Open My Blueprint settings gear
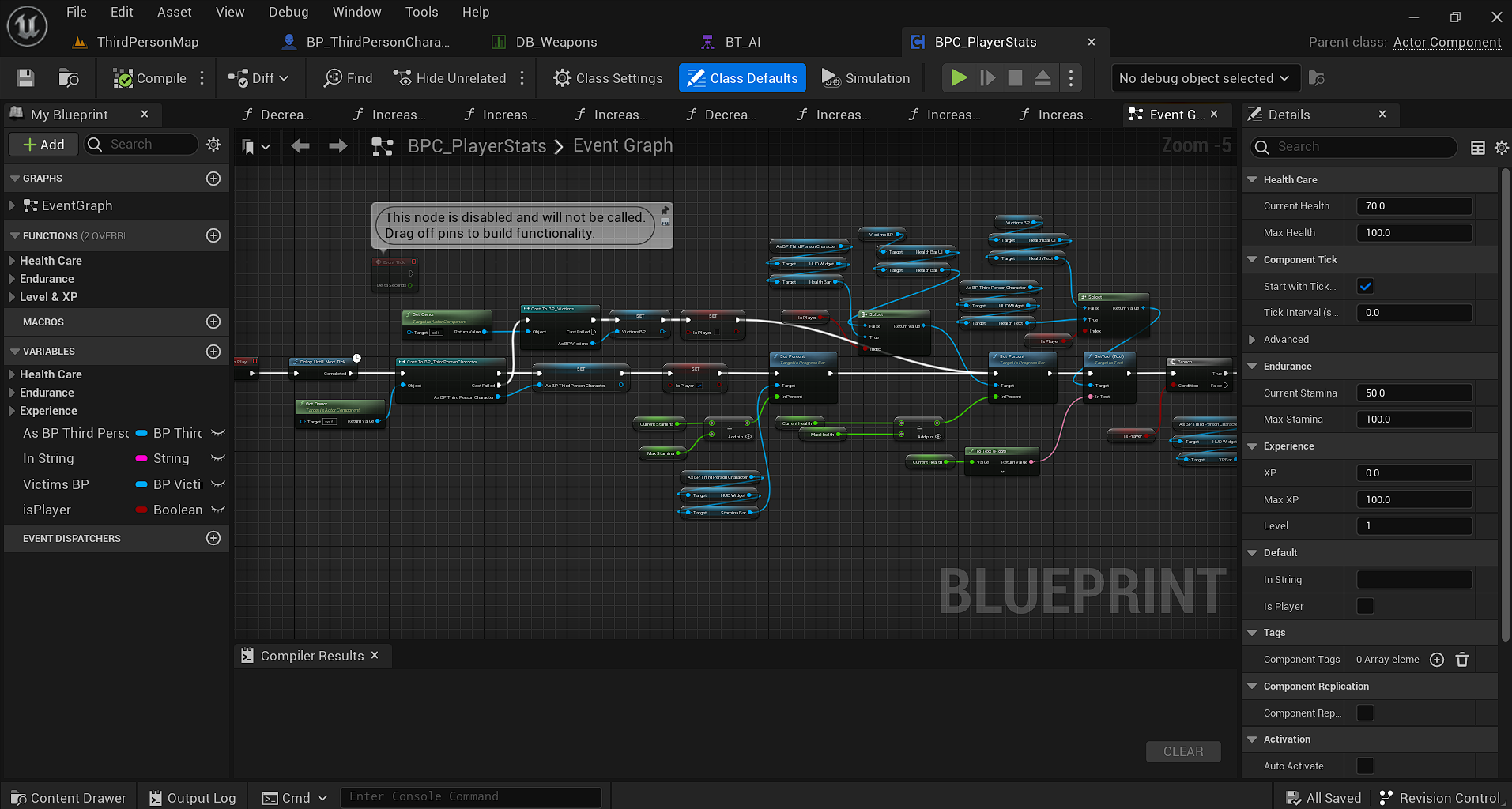1512x809 pixels. [213, 145]
